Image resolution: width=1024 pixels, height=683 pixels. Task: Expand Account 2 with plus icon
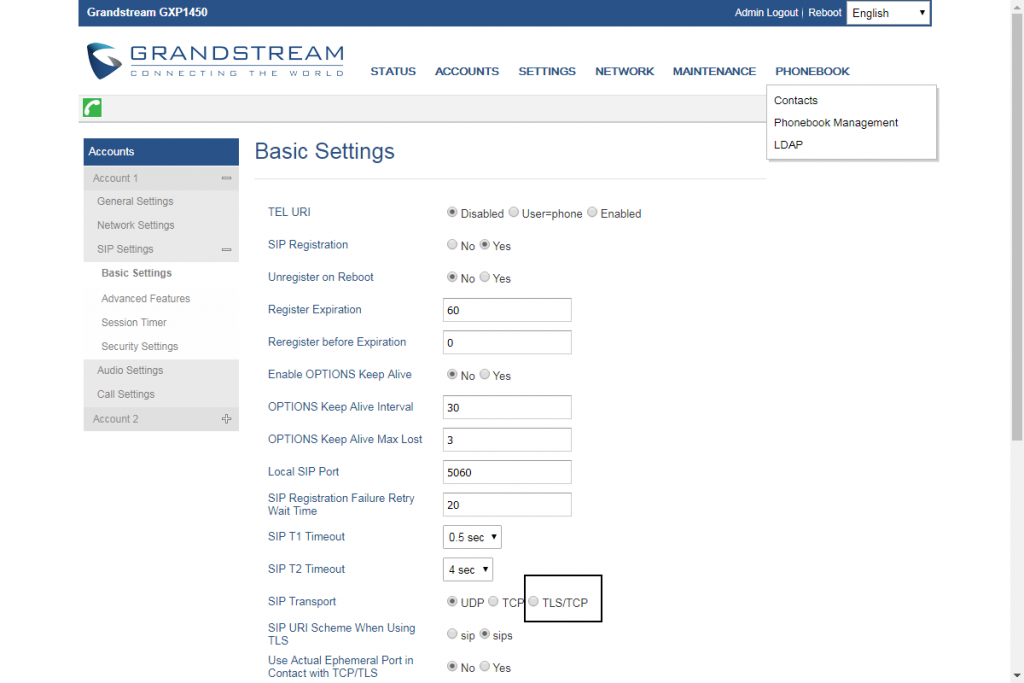click(x=226, y=419)
